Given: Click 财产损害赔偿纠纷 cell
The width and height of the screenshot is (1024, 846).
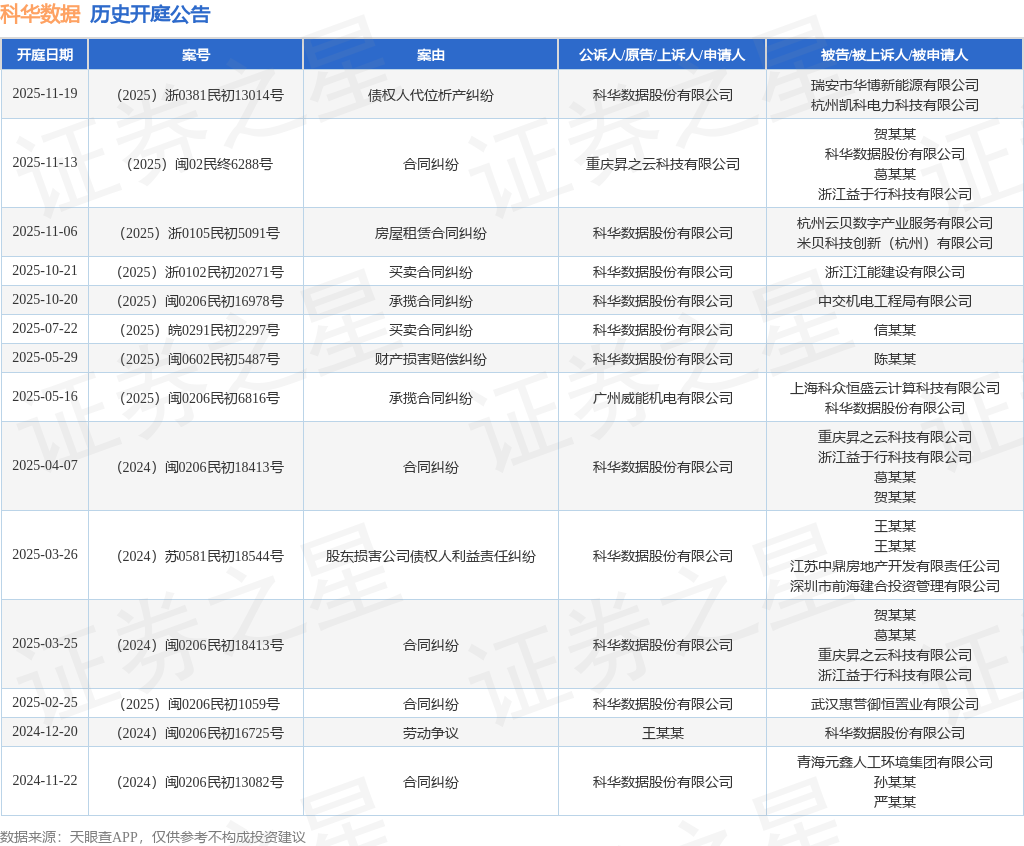Looking at the screenshot, I should tap(430, 359).
